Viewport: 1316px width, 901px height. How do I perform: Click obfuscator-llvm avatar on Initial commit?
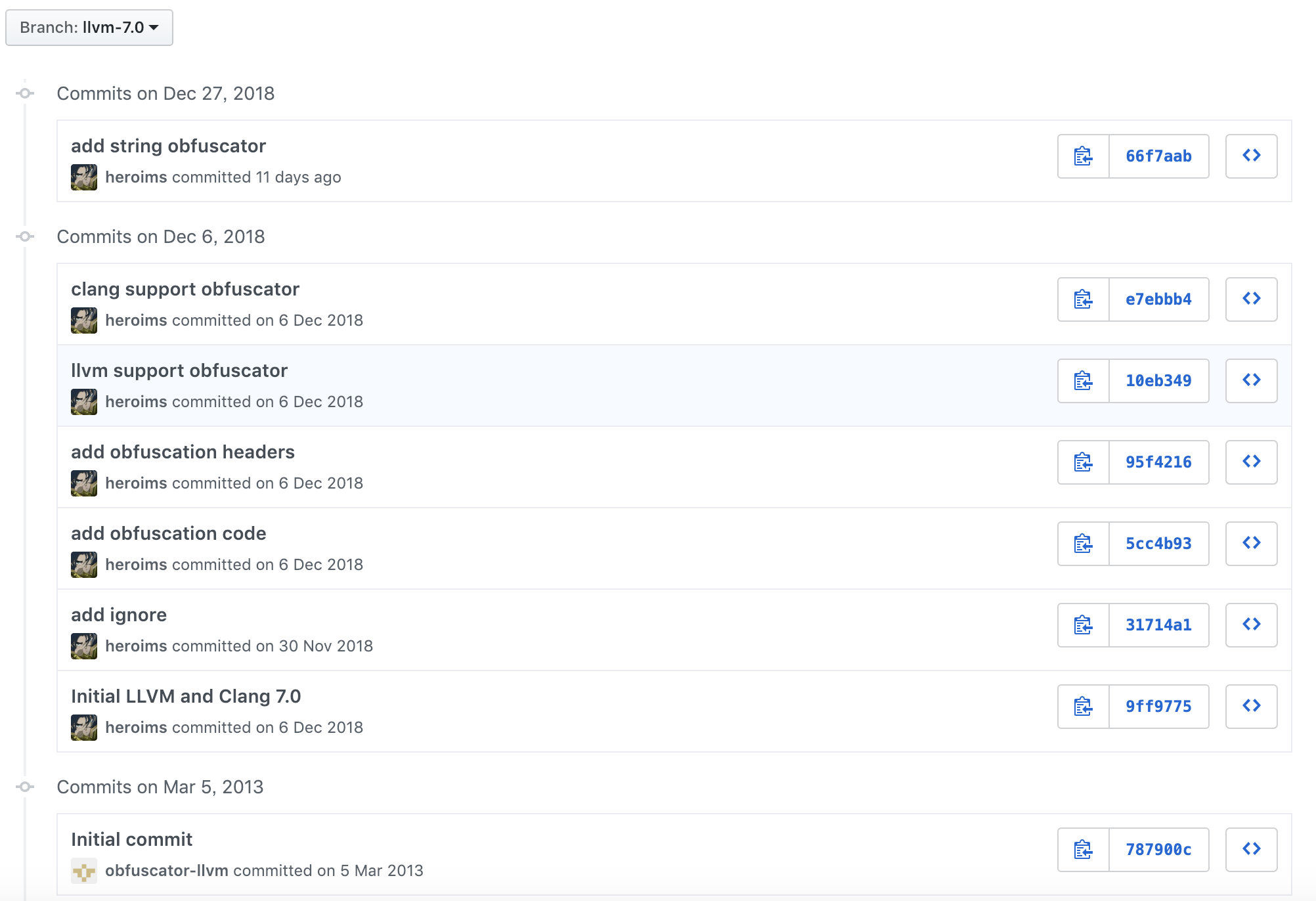coord(84,871)
